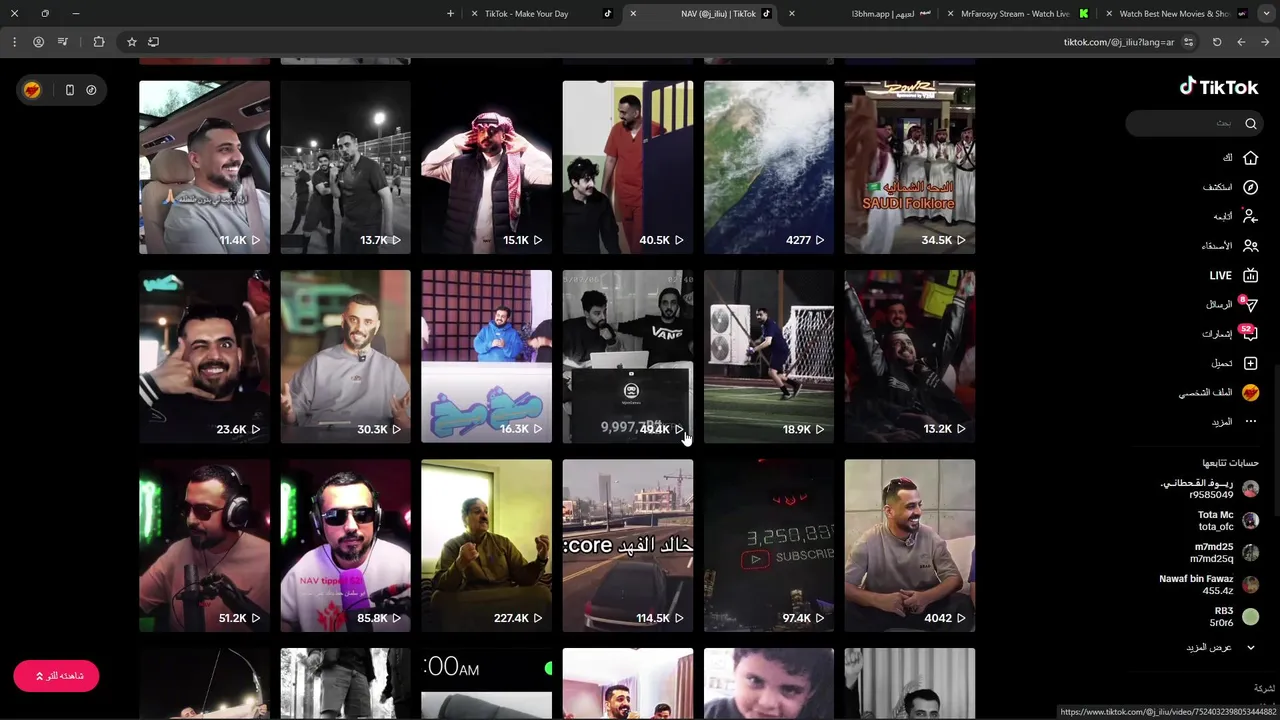Open the browser three-dot menu

pos(14,42)
